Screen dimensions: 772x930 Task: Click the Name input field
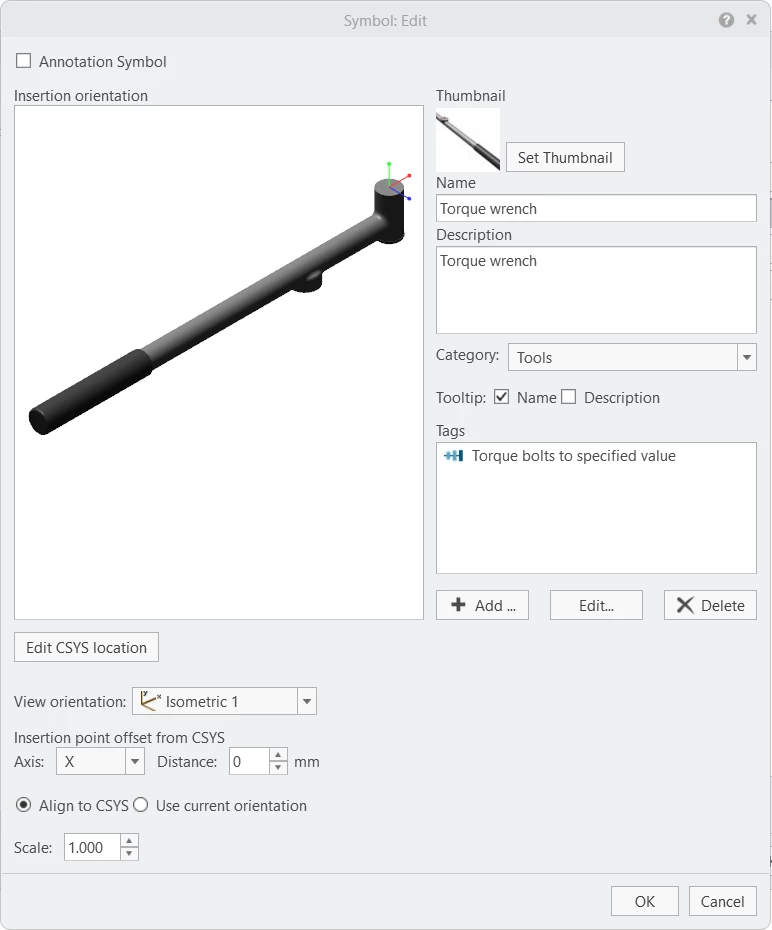[596, 208]
